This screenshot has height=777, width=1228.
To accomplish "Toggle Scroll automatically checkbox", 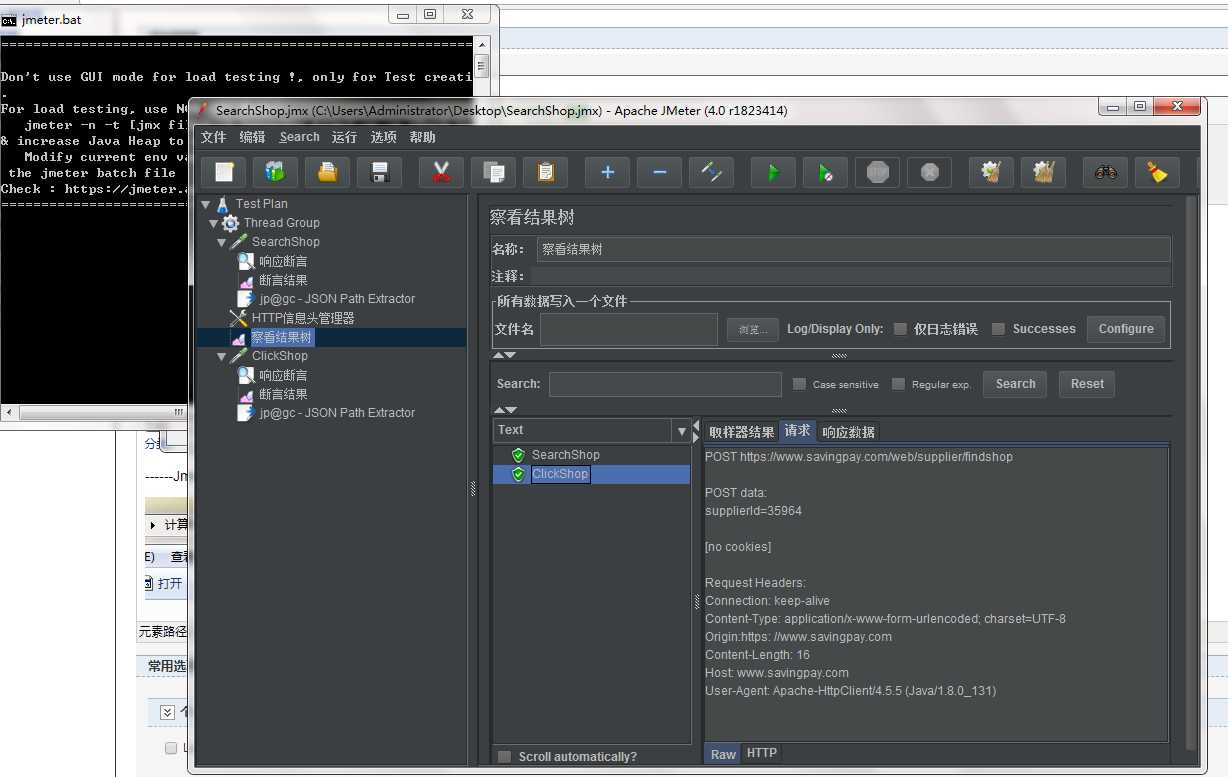I will [504, 757].
